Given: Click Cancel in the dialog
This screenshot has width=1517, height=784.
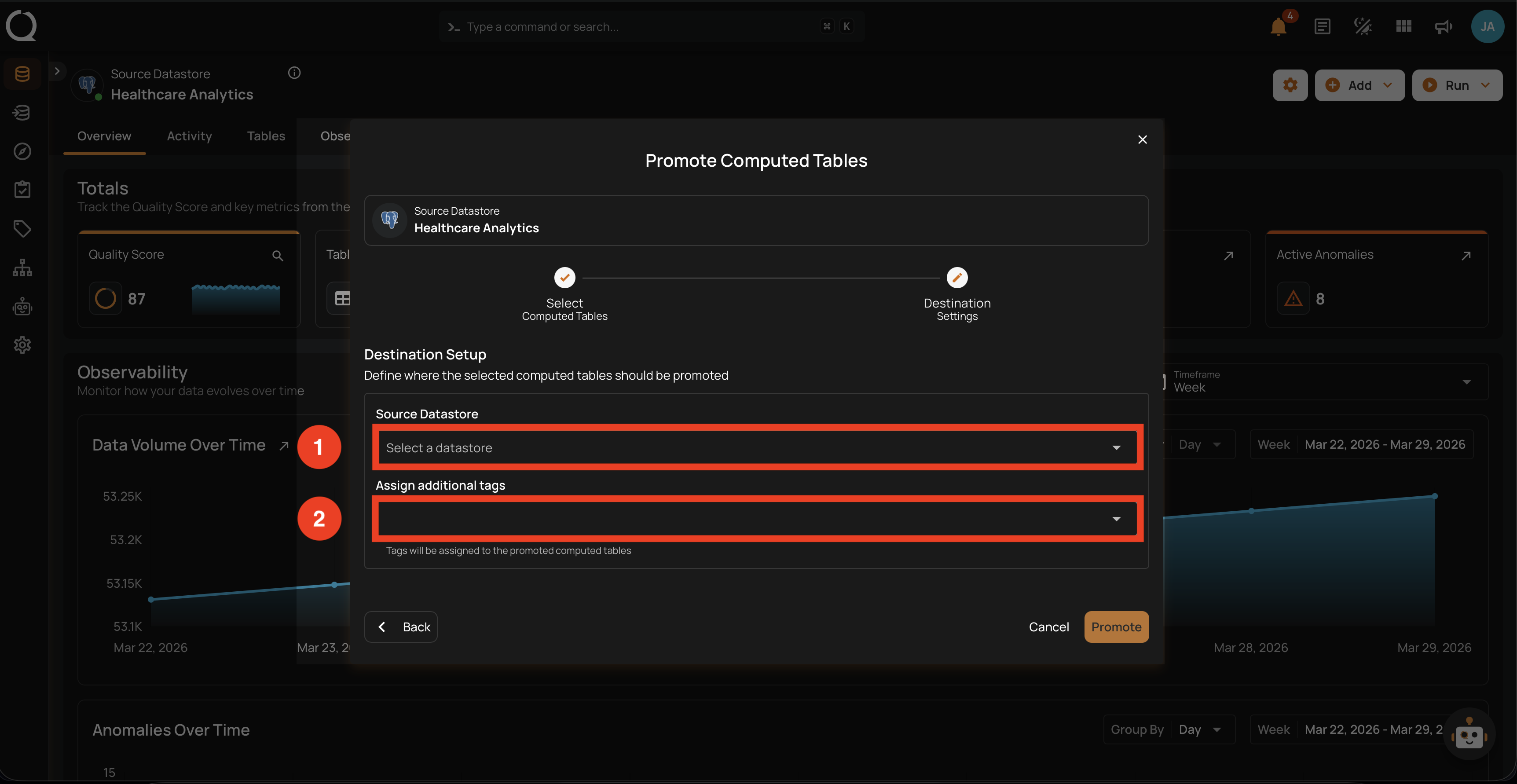Looking at the screenshot, I should click(1048, 627).
